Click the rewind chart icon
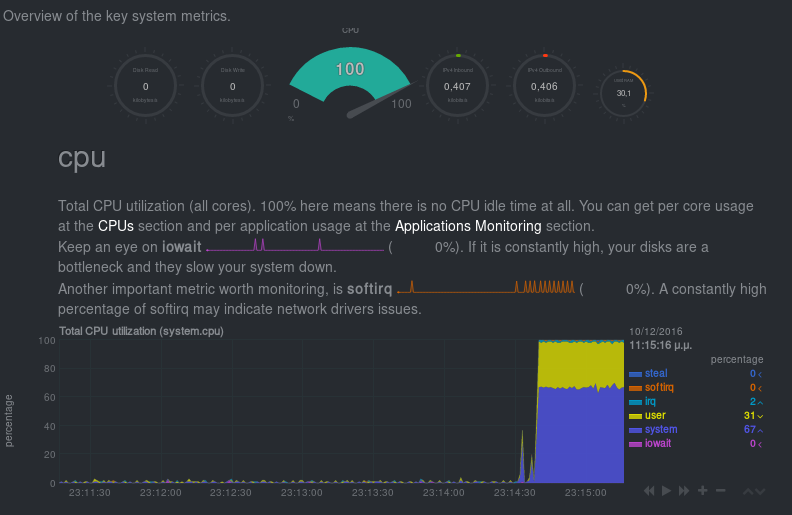The height and width of the screenshot is (515, 792). (x=650, y=491)
